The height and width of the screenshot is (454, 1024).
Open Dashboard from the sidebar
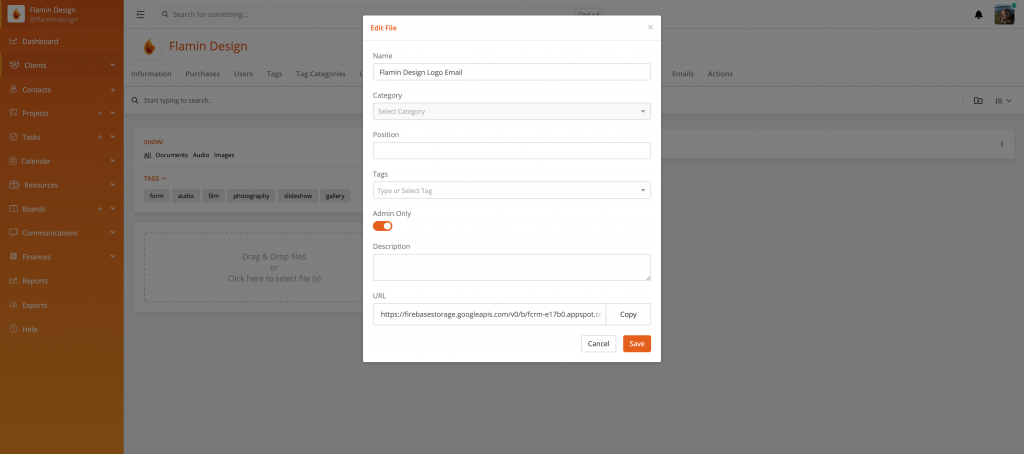point(40,41)
